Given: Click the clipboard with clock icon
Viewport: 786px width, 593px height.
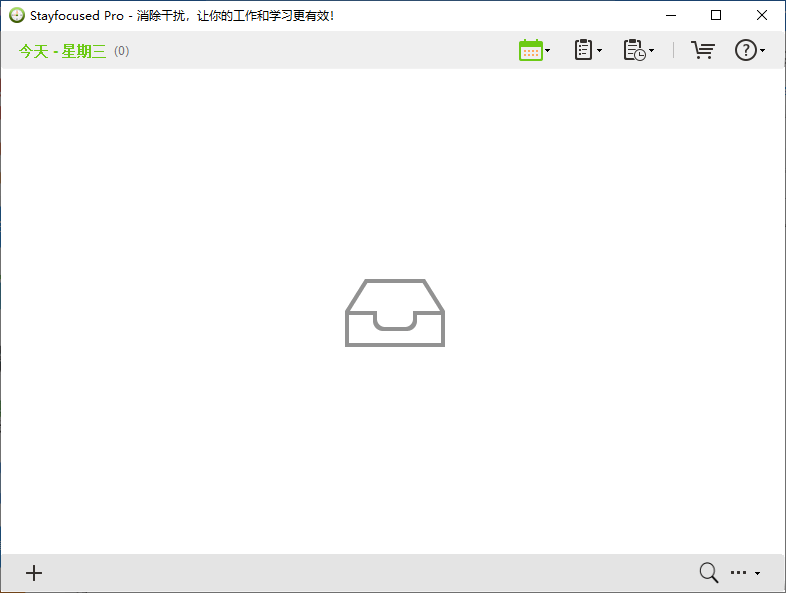Looking at the screenshot, I should pyautogui.click(x=635, y=50).
